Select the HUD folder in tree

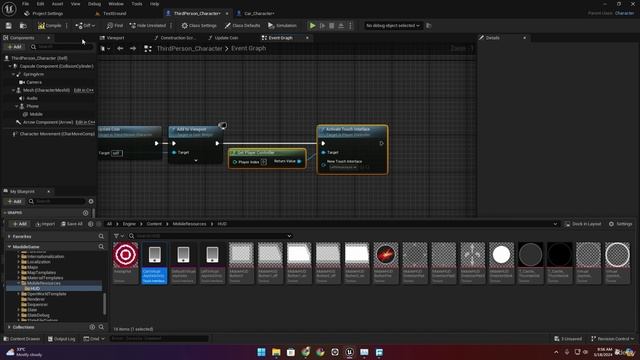tap(35, 289)
